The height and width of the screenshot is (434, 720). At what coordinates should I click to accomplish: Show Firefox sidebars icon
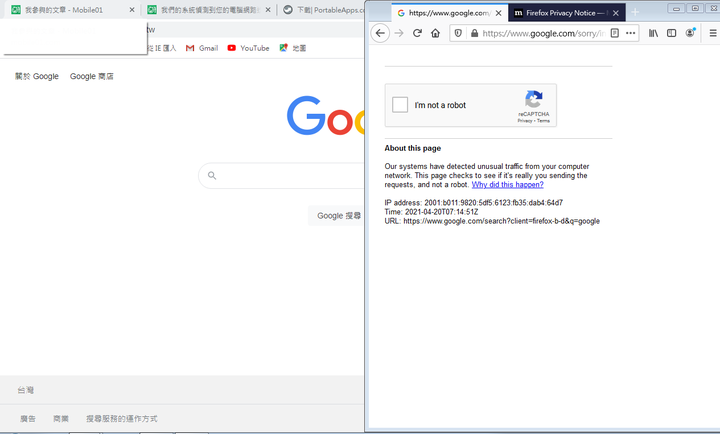point(671,33)
